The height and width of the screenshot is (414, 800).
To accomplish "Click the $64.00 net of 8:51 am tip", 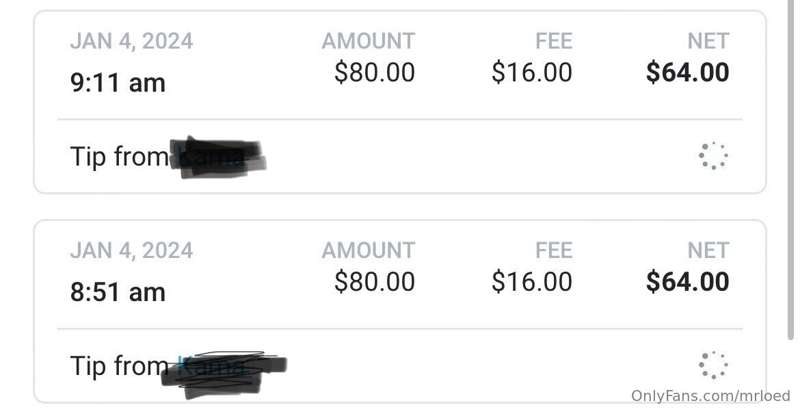I will point(687,281).
